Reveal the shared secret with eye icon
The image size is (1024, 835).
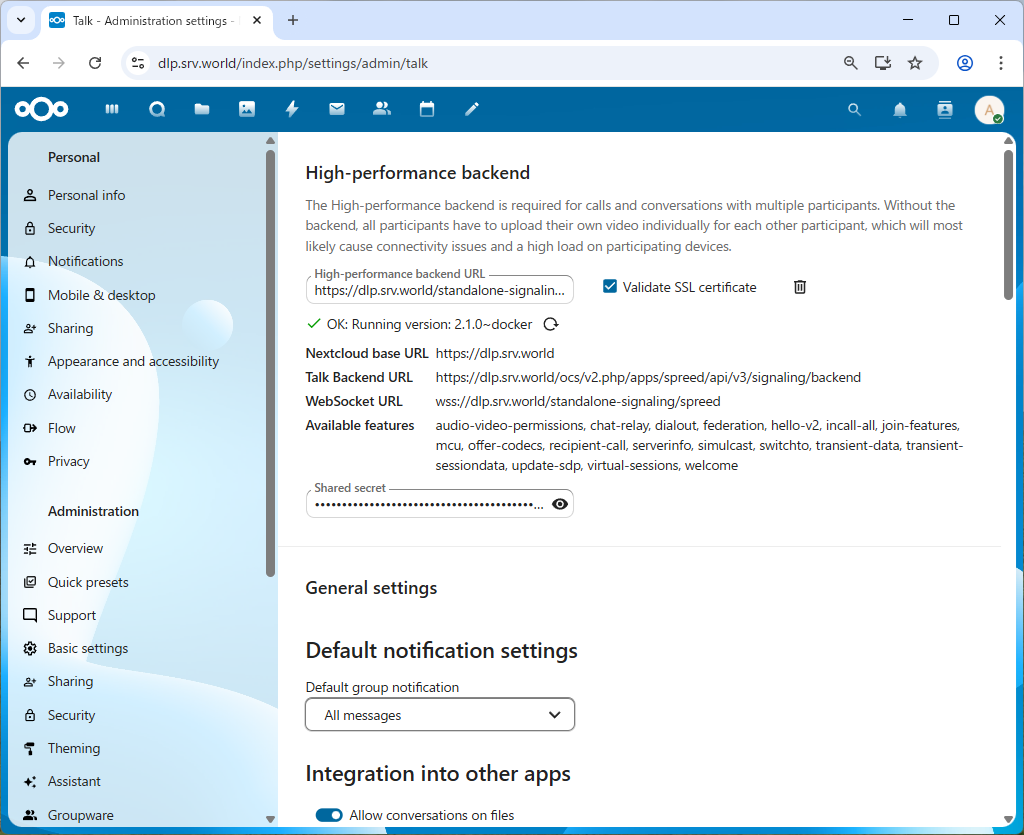click(x=560, y=504)
